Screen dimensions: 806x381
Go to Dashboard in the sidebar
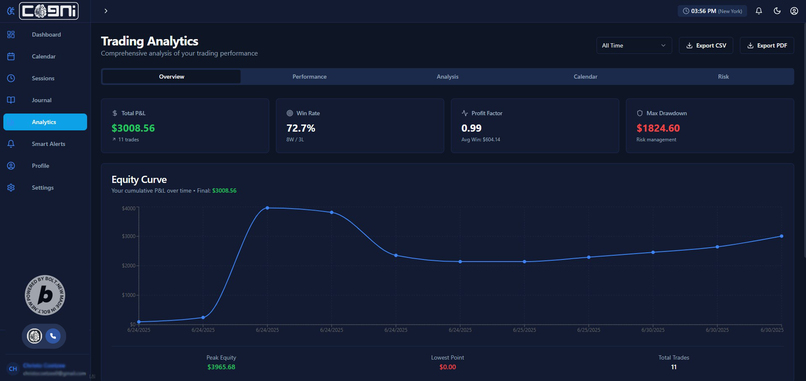pos(45,35)
